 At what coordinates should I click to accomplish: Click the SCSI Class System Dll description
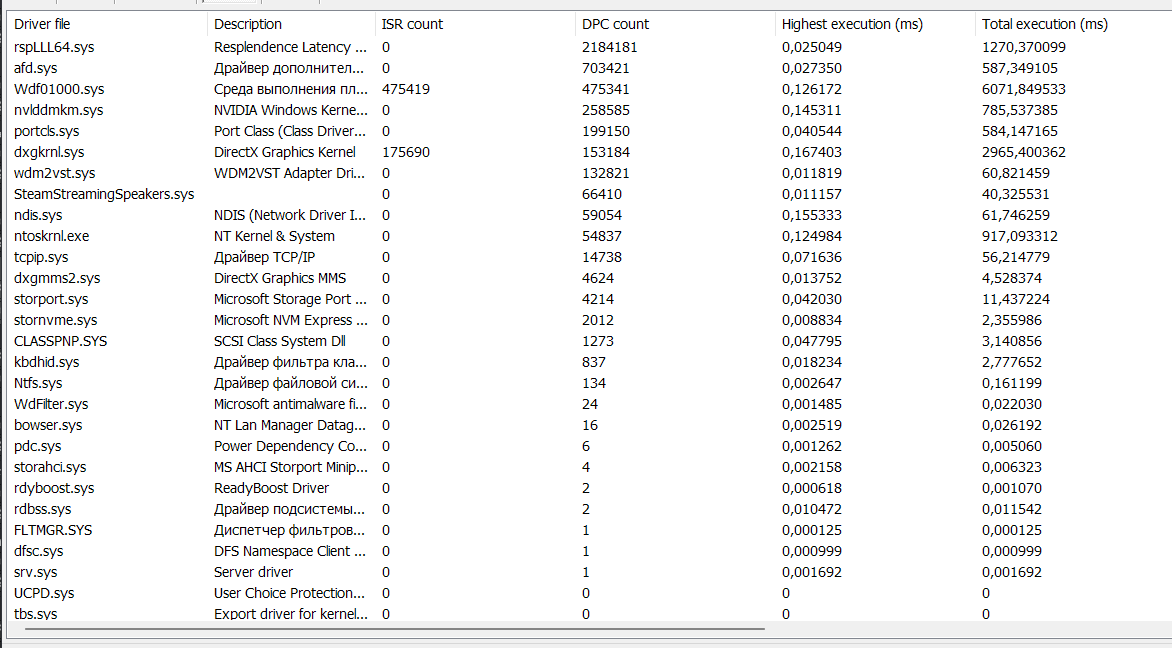click(x=280, y=341)
